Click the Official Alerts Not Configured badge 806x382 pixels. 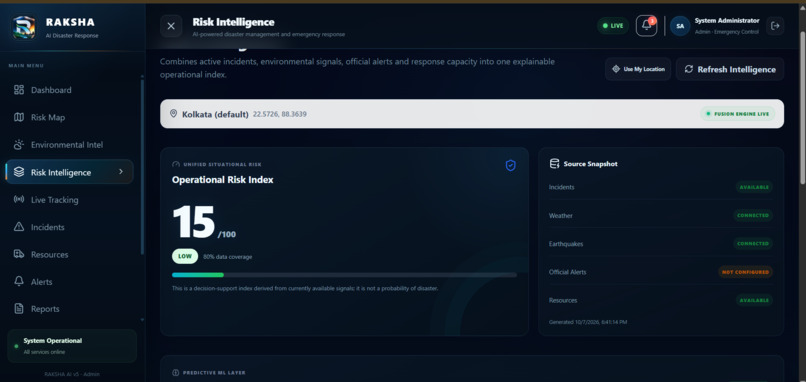[x=745, y=272]
